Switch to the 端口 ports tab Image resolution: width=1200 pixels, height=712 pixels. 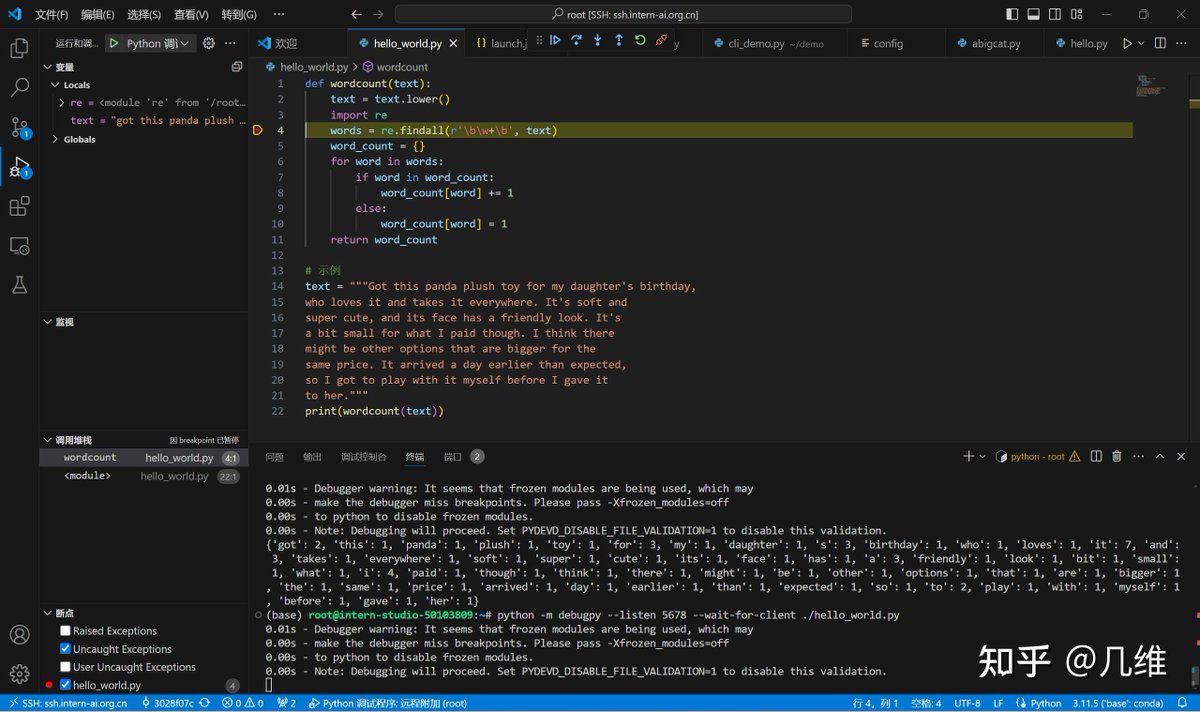pos(453,457)
